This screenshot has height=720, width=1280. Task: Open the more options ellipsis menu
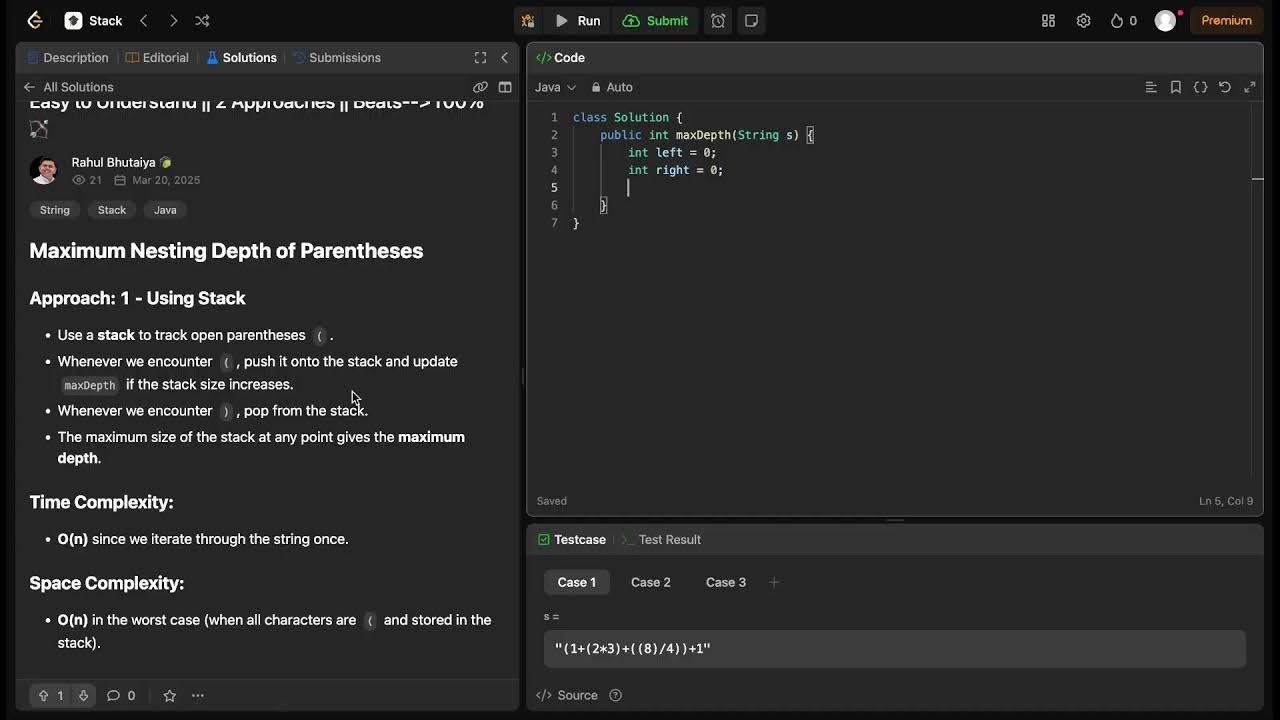coord(198,695)
